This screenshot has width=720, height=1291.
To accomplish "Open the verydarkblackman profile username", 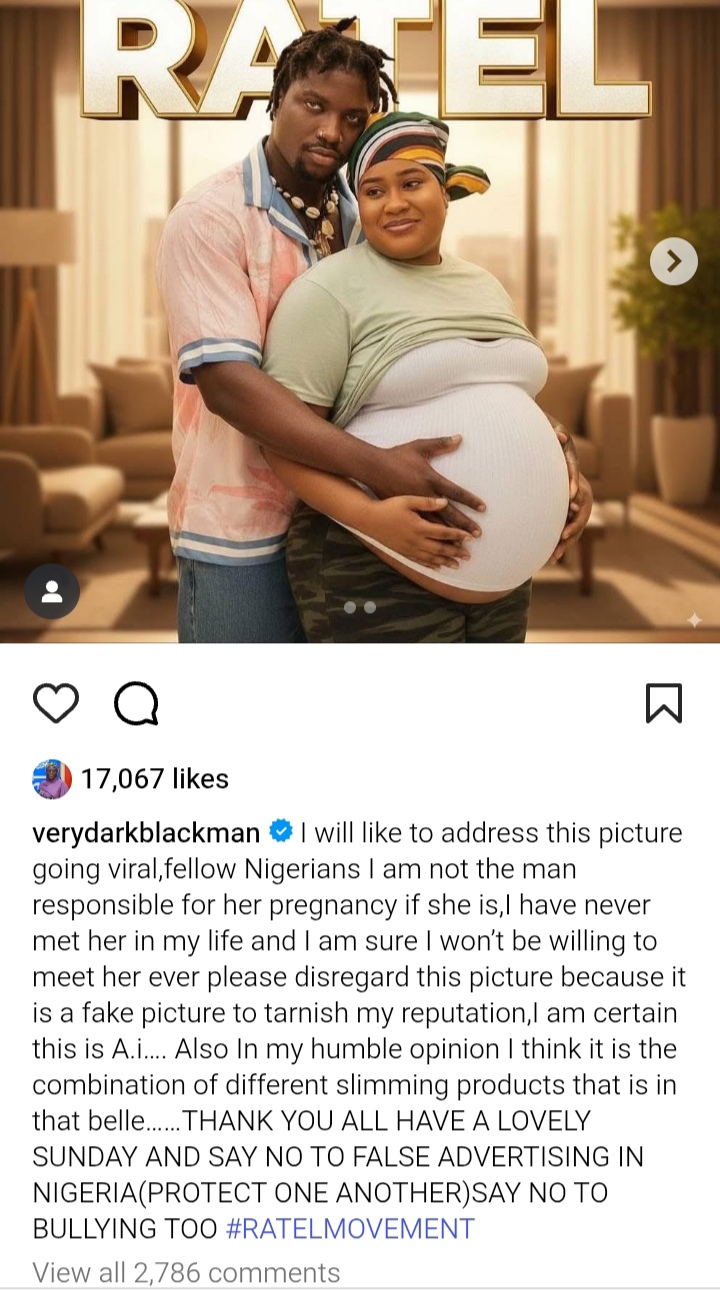I will pyautogui.click(x=146, y=833).
